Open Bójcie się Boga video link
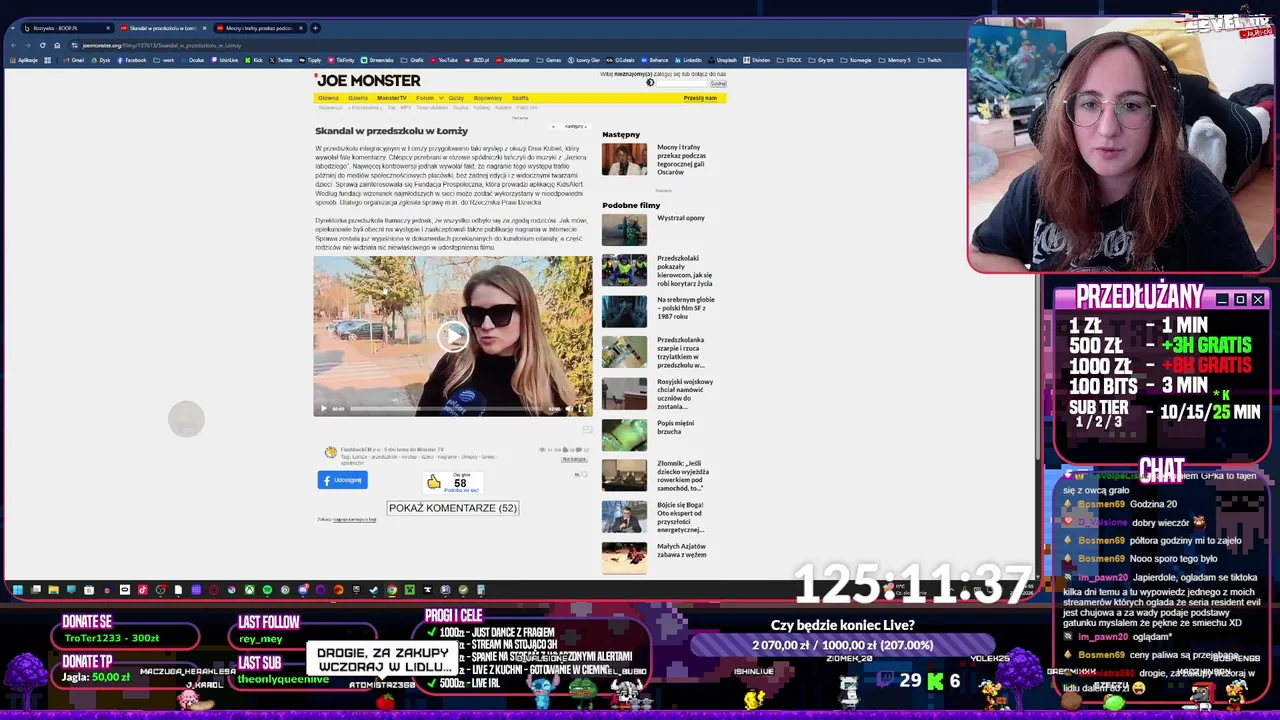This screenshot has height=720, width=1280. click(681, 517)
